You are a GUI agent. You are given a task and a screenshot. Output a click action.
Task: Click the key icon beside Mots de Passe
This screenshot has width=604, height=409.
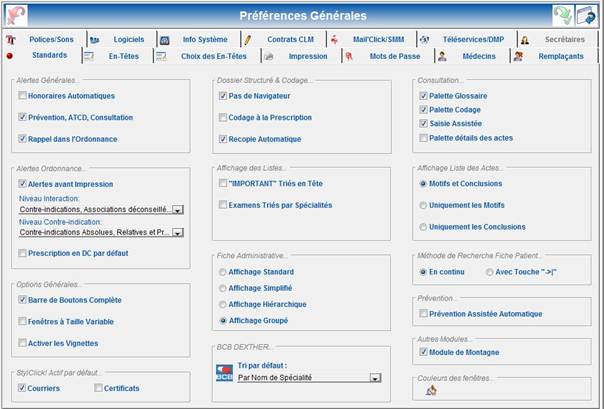[349, 57]
